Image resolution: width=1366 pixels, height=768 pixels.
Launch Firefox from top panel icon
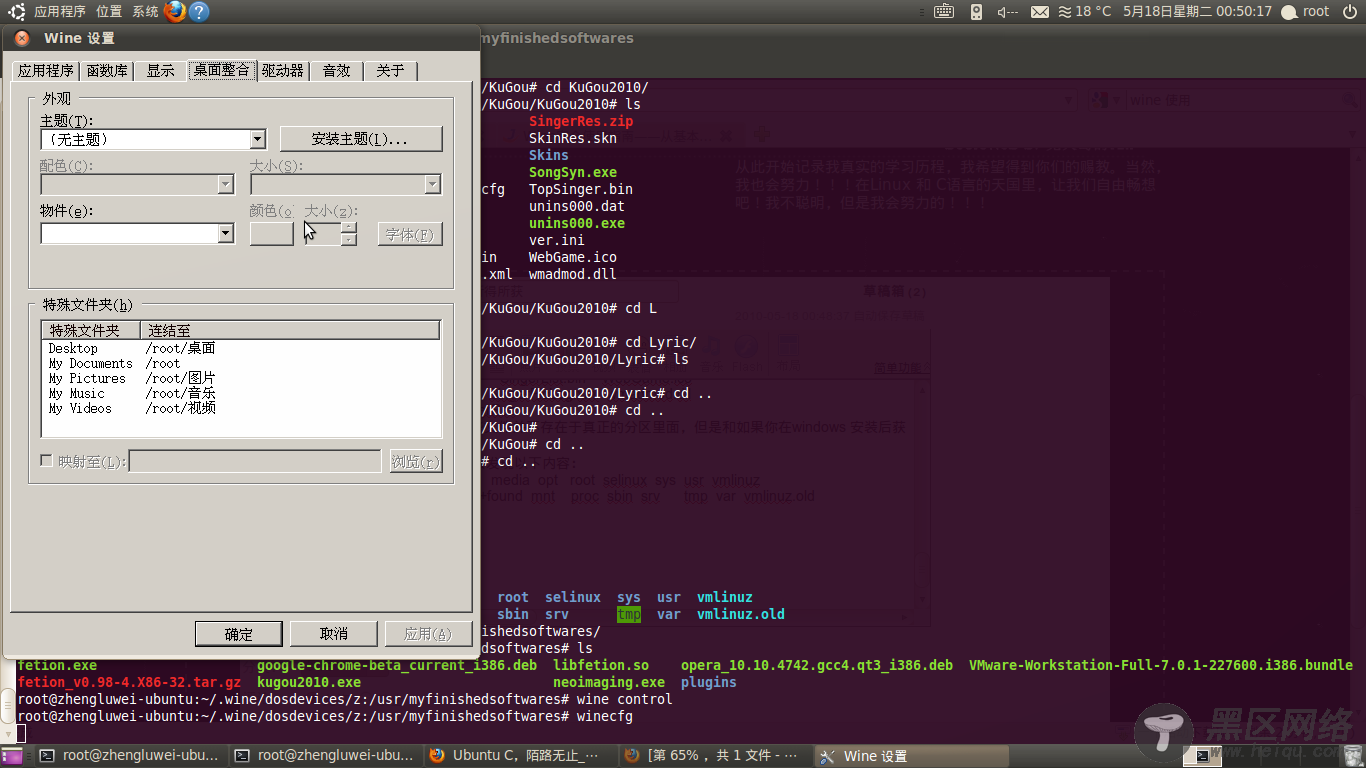point(175,11)
